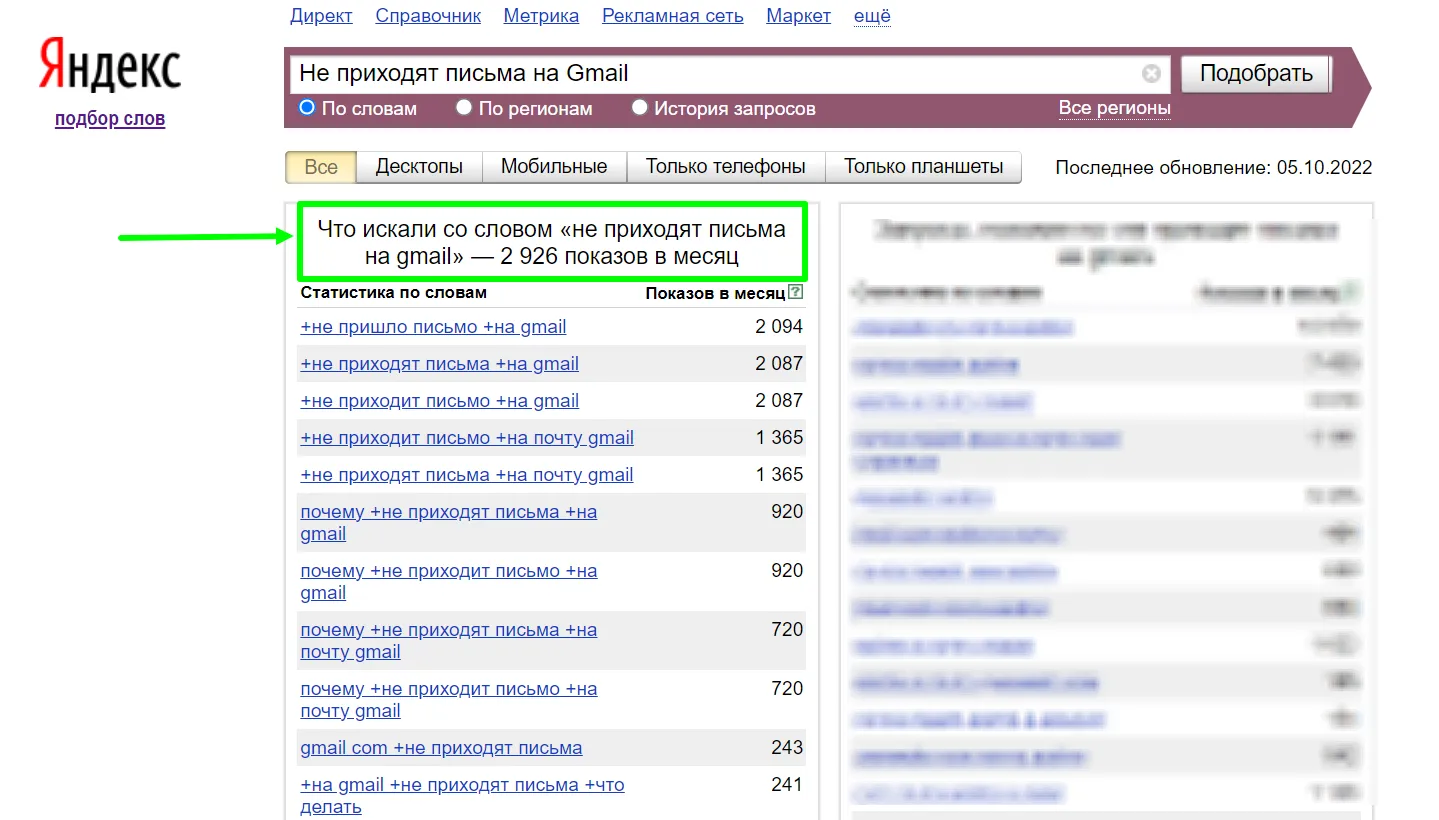Click the Показов в месяц column header
The height and width of the screenshot is (820, 1439).
pos(715,293)
